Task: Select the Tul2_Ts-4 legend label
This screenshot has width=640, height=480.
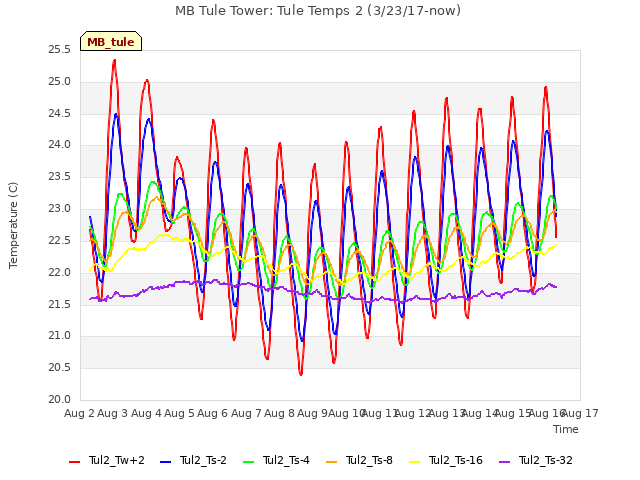Action: click(x=286, y=460)
